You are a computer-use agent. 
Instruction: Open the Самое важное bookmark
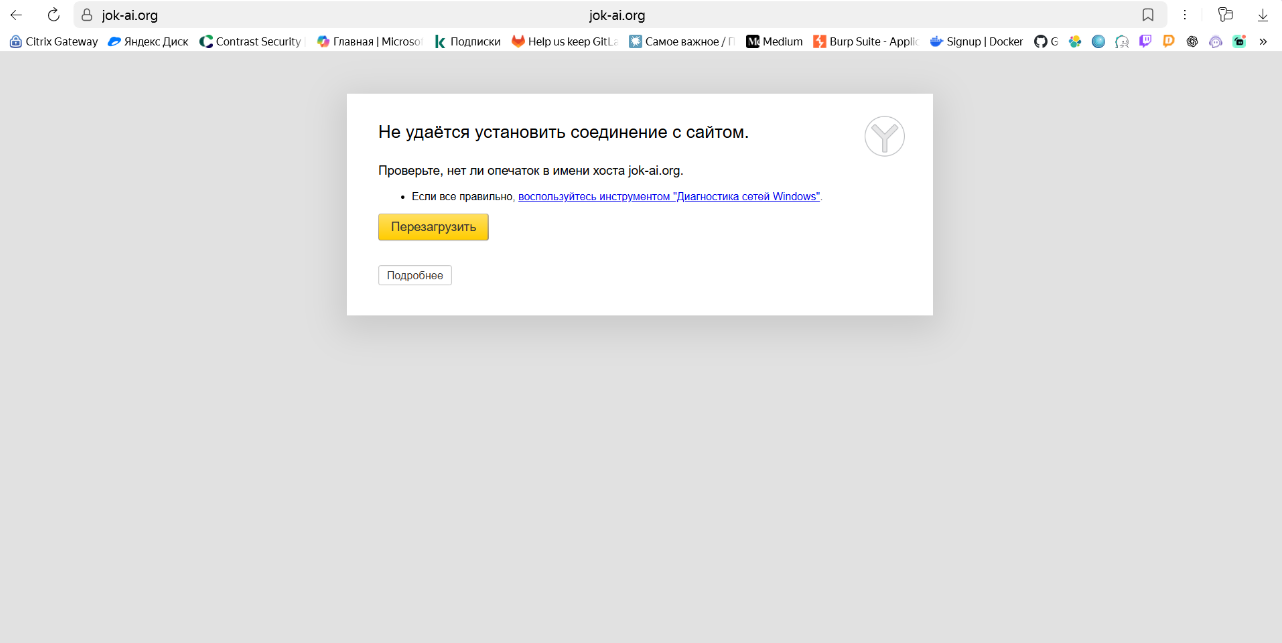pos(681,42)
